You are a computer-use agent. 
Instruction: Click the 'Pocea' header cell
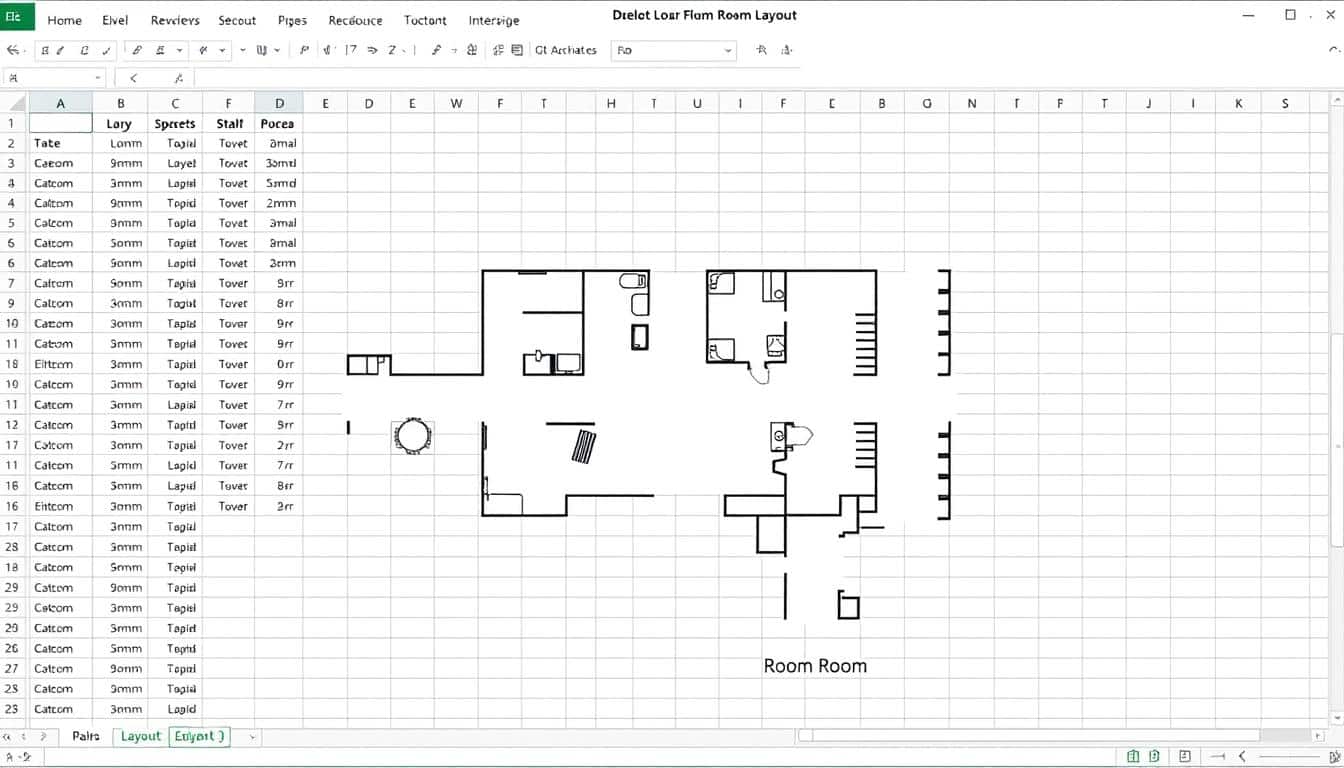[278, 124]
